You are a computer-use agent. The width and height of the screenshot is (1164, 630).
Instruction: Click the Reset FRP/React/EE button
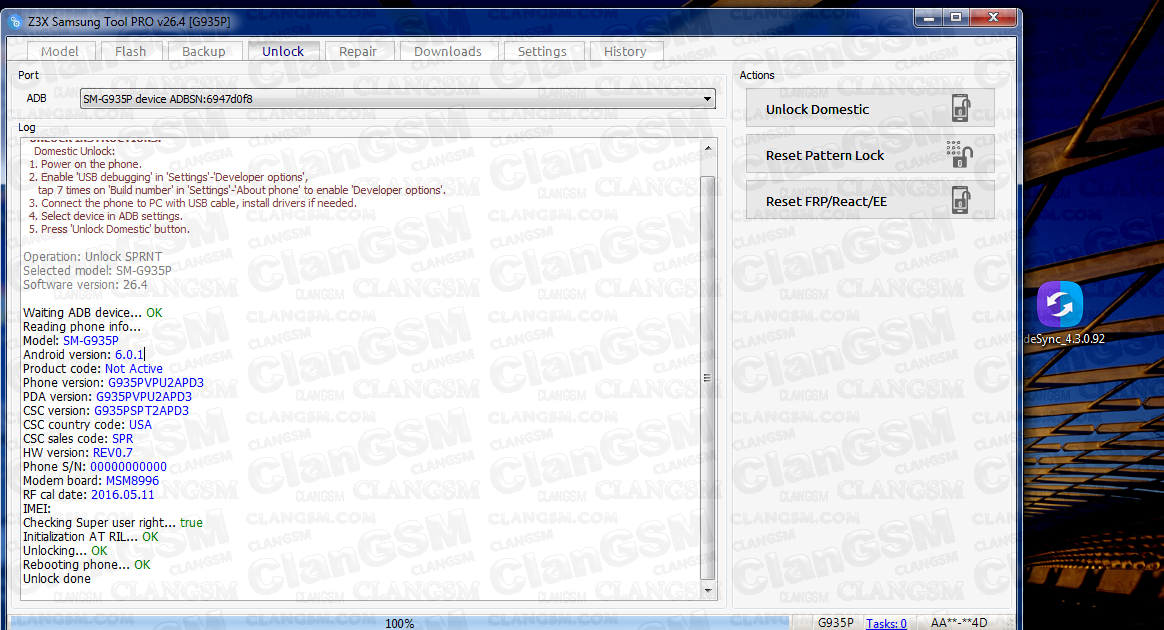870,200
